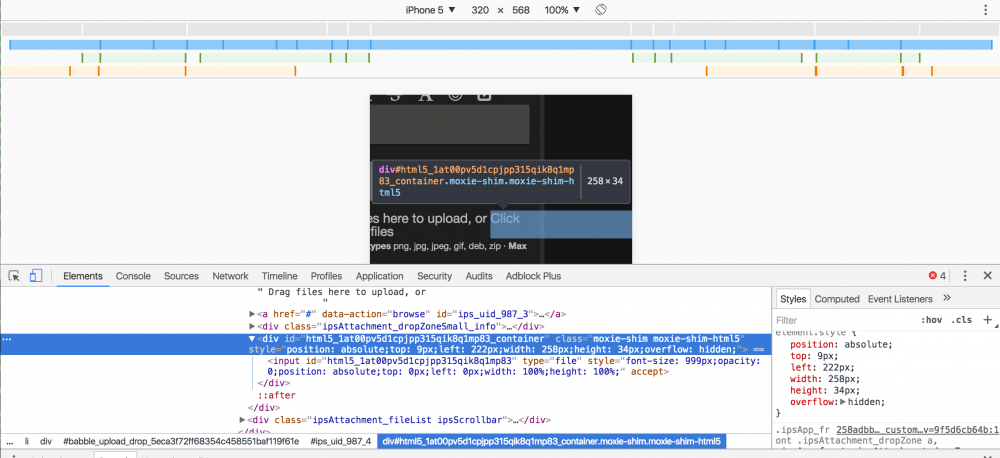Toggle the device toolbar icon
This screenshot has width=1000, height=458.
[35, 276]
